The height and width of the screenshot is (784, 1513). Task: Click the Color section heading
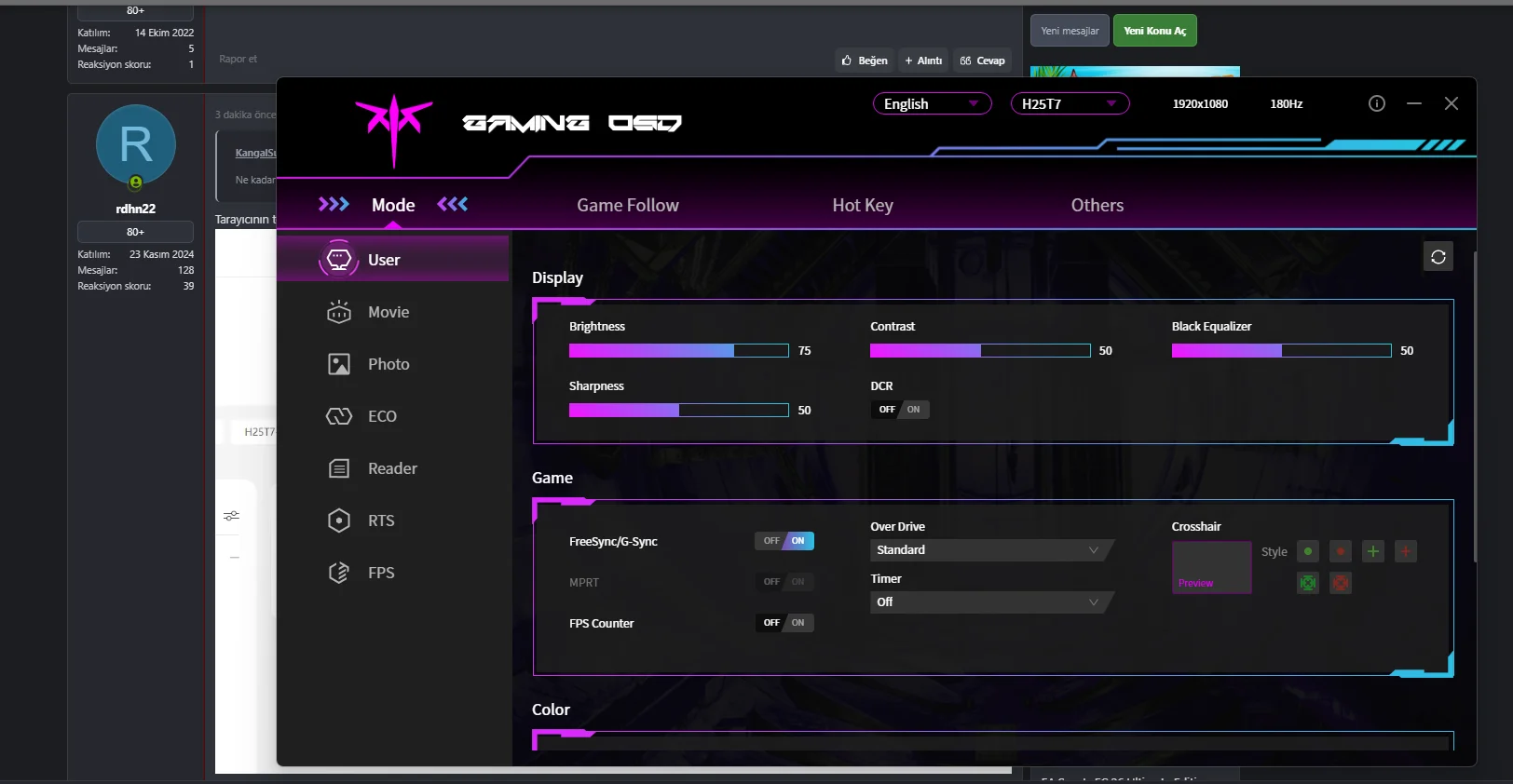(551, 710)
